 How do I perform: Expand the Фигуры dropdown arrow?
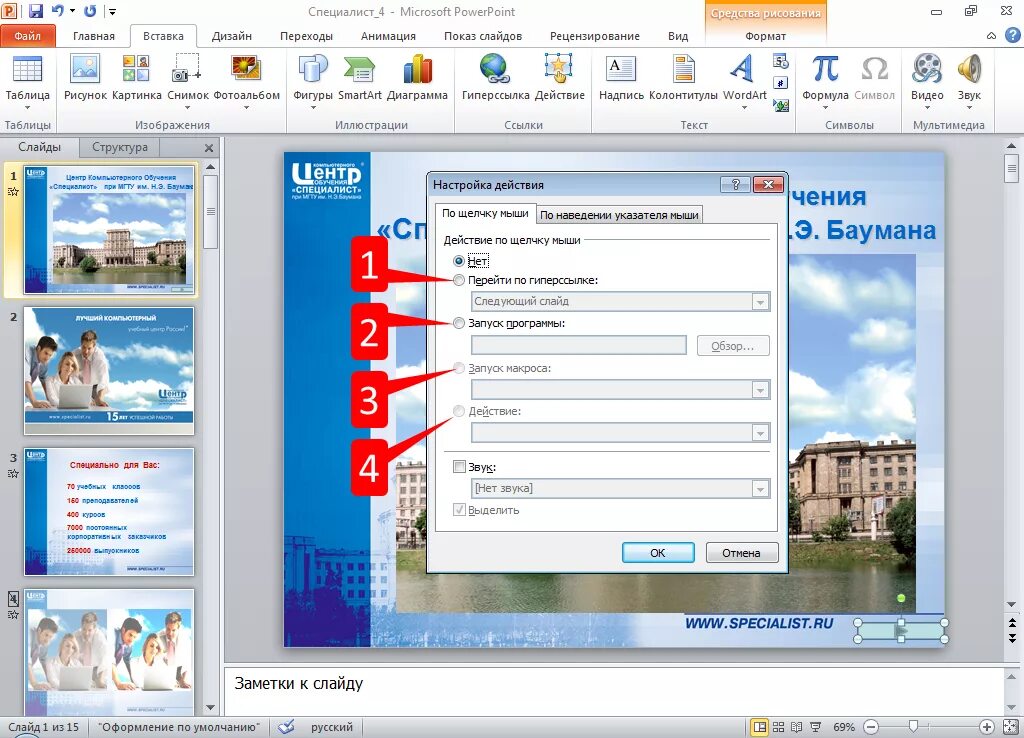(x=313, y=108)
